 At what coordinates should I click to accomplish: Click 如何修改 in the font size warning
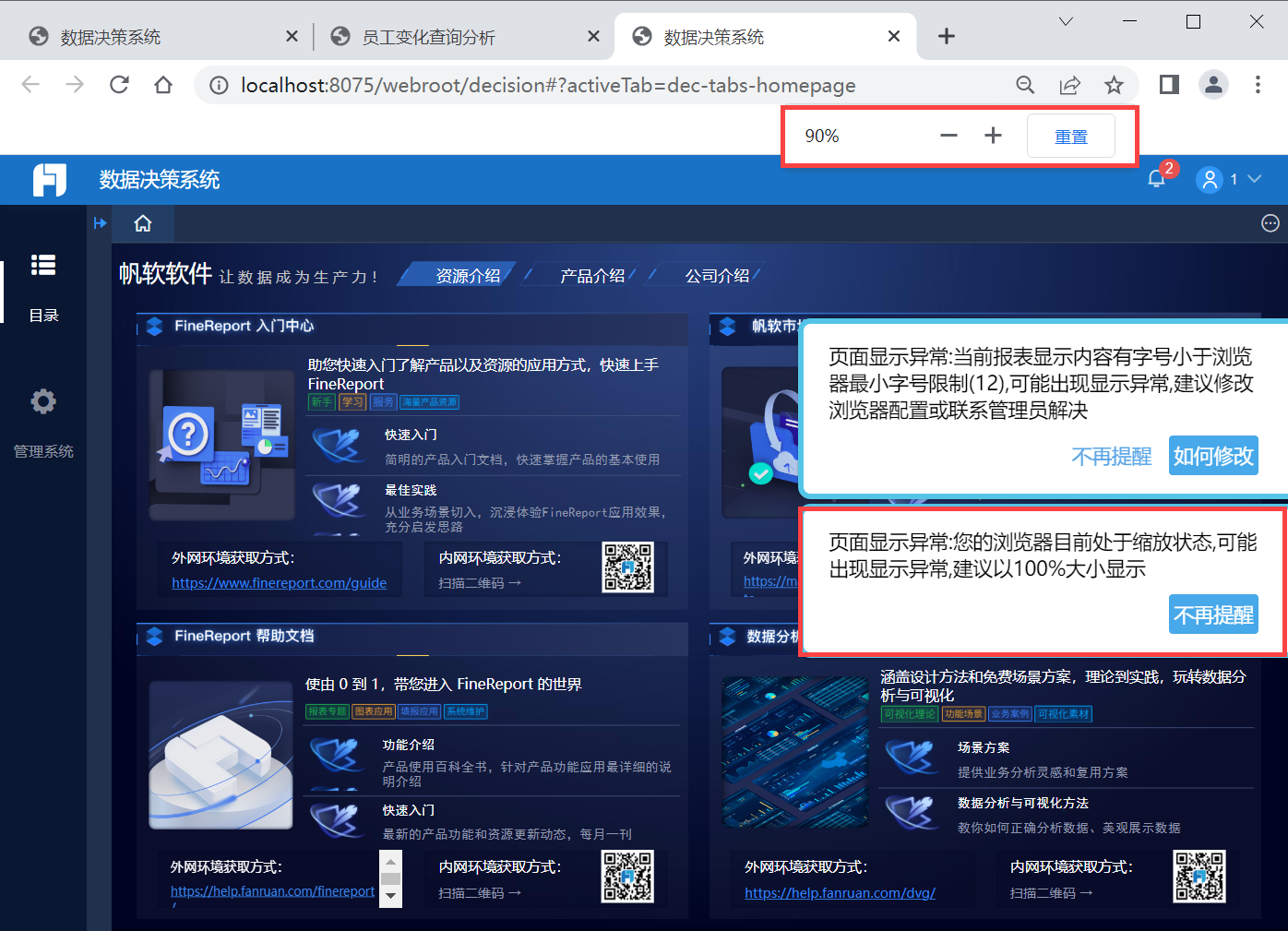click(1213, 456)
